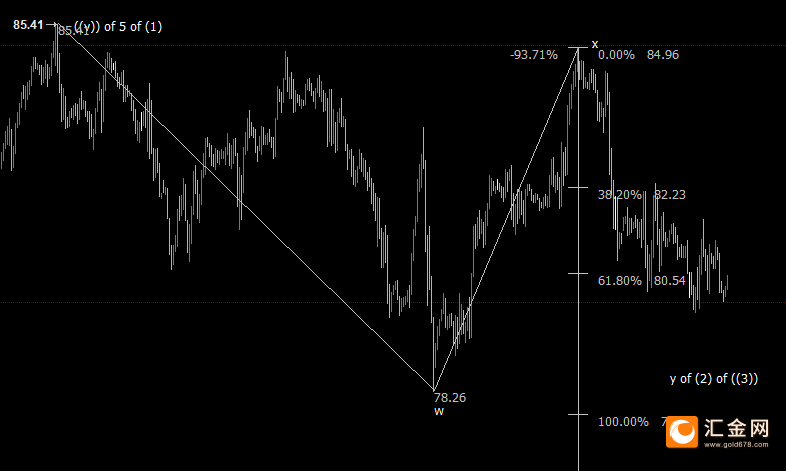Select the -93.71% retracement label
This screenshot has height=471, width=786.
(x=533, y=55)
